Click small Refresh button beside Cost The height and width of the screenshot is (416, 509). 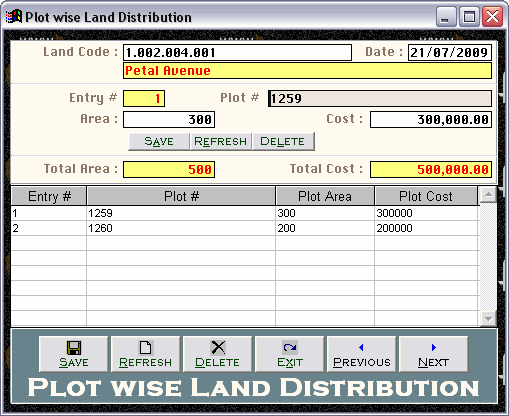tap(221, 141)
